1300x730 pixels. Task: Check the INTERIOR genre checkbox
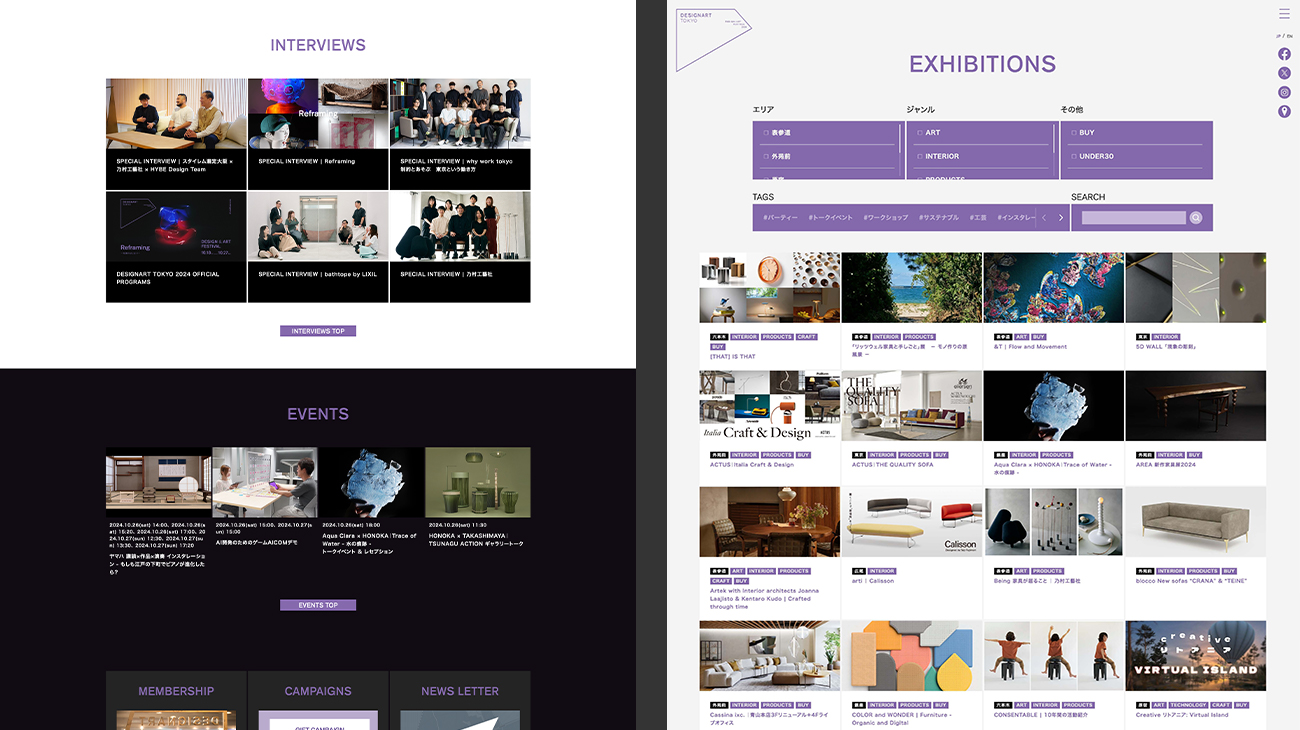point(920,157)
